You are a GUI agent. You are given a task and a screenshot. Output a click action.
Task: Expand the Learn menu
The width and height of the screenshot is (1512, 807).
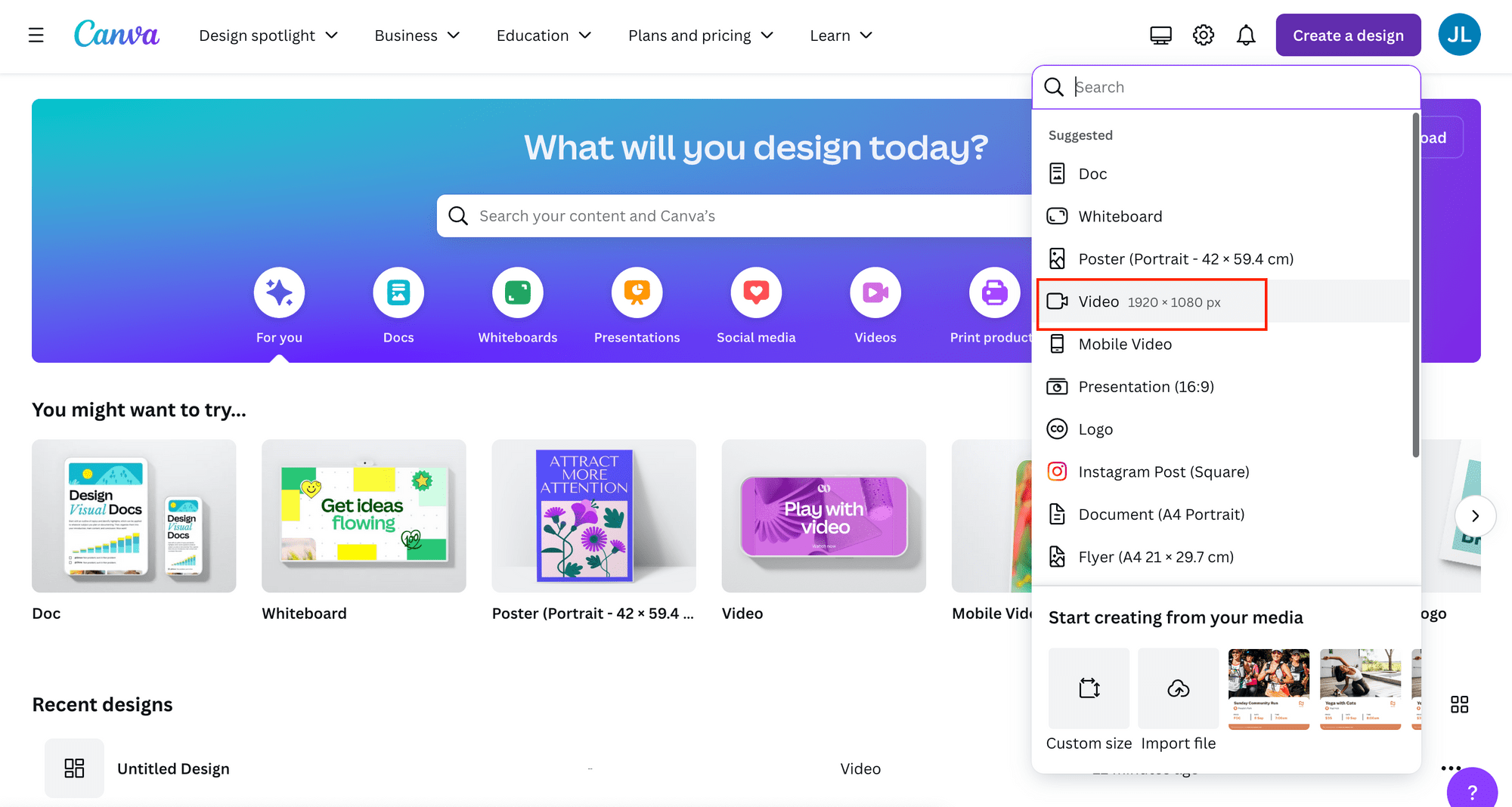[x=841, y=36]
